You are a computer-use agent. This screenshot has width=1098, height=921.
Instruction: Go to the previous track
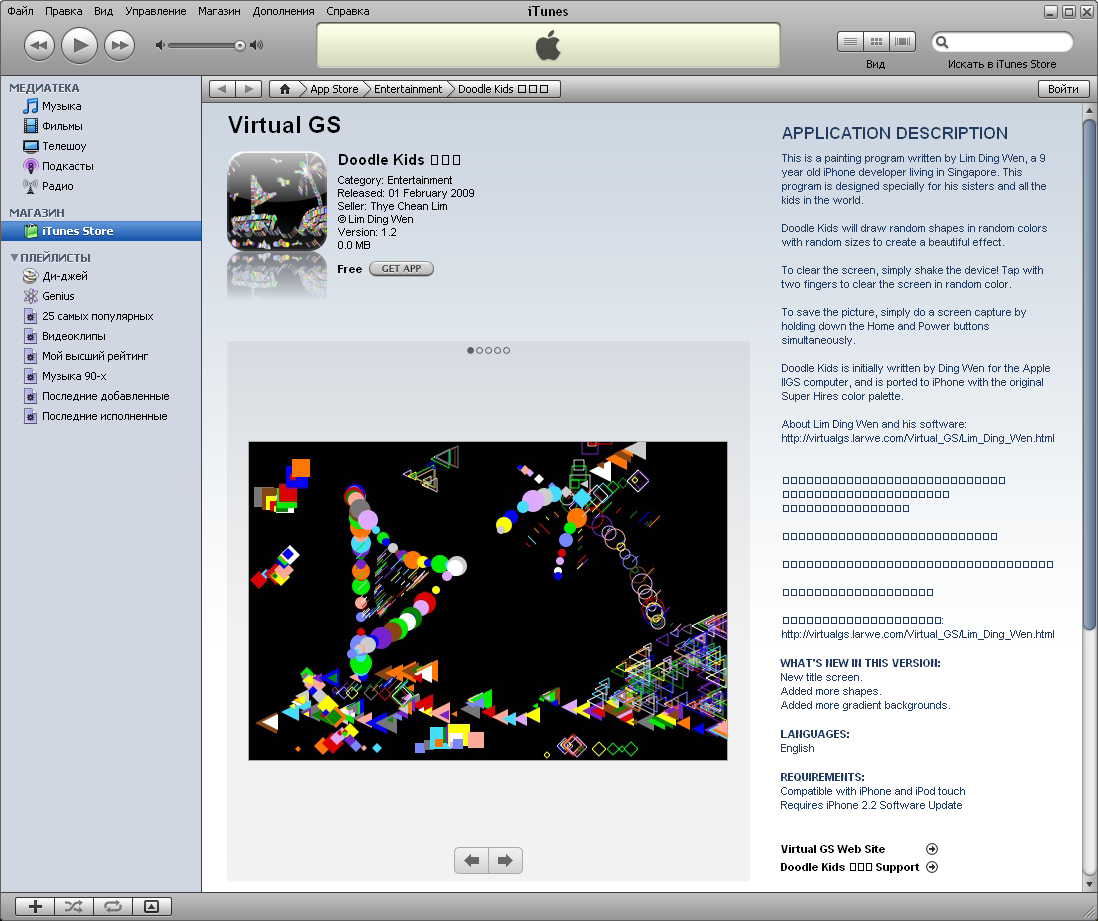[x=39, y=45]
